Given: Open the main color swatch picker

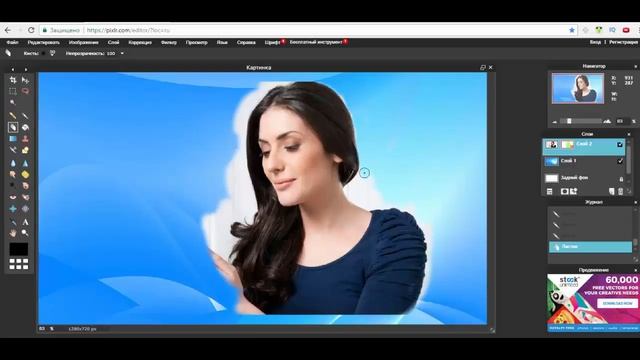Looking at the screenshot, I should coord(19,249).
